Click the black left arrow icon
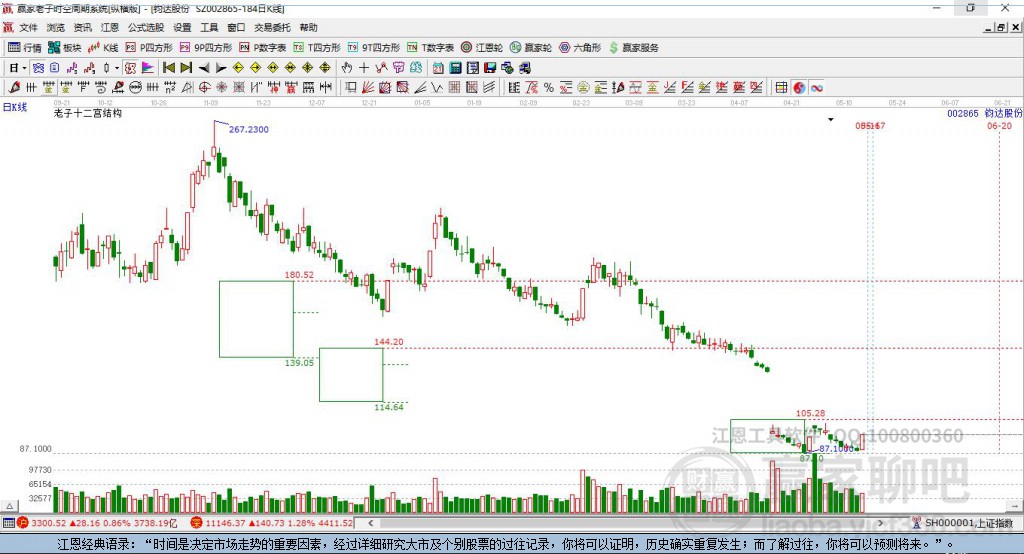Screen dimensions: 1024x554 point(204,68)
